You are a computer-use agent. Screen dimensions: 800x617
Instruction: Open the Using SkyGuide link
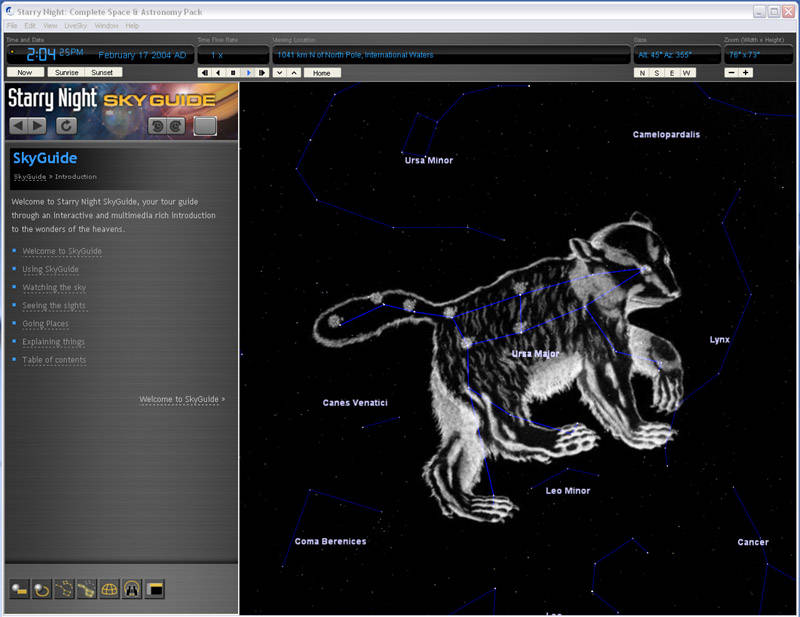51,269
